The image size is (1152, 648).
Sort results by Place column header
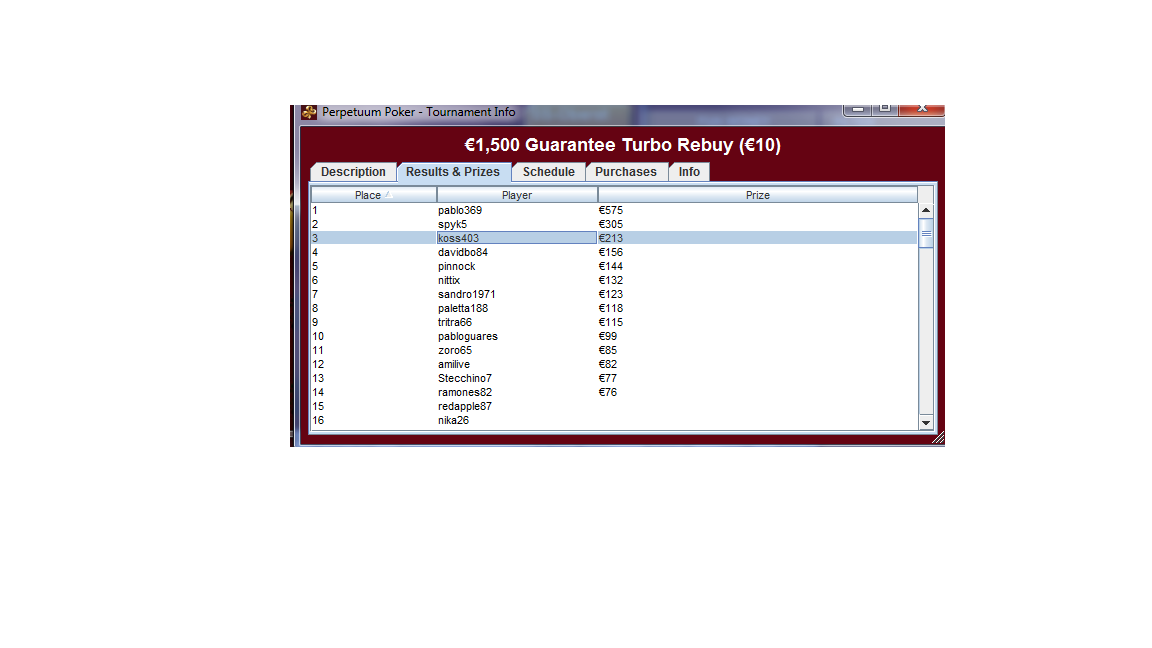(373, 195)
